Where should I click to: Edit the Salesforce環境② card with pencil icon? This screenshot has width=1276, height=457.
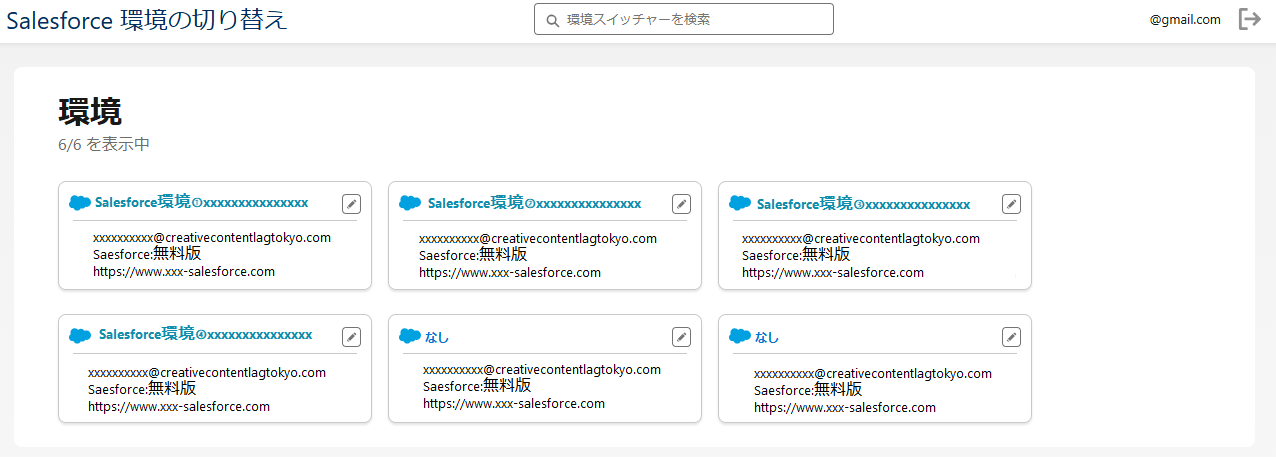pyautogui.click(x=681, y=203)
